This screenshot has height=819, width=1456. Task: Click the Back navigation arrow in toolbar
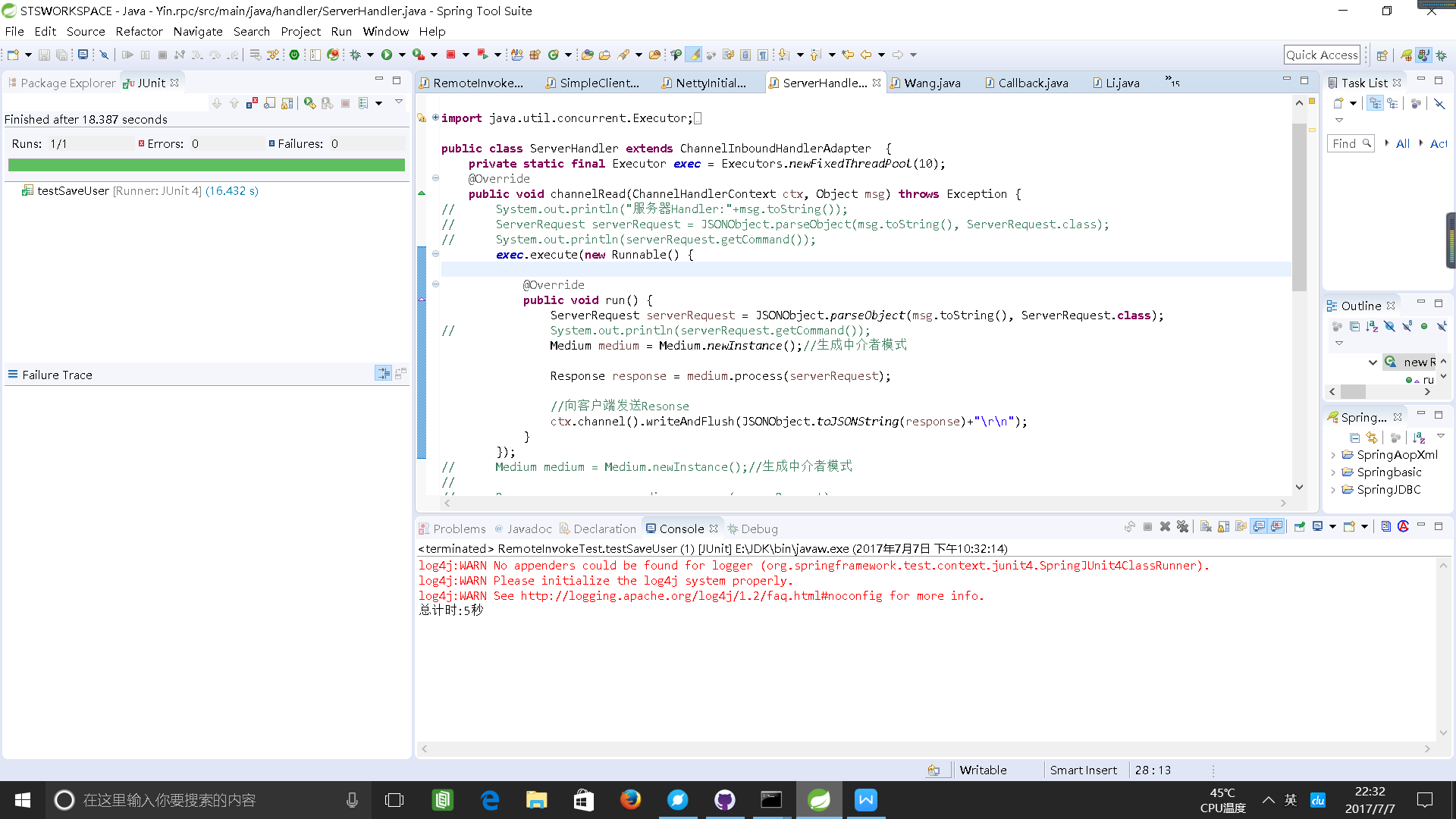coord(865,55)
